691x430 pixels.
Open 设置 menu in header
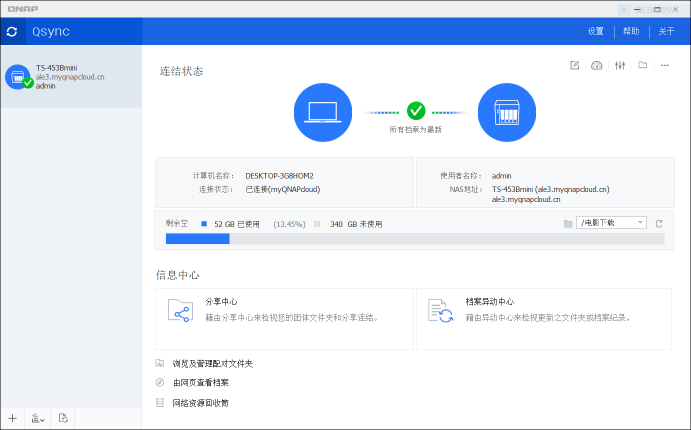tap(595, 31)
